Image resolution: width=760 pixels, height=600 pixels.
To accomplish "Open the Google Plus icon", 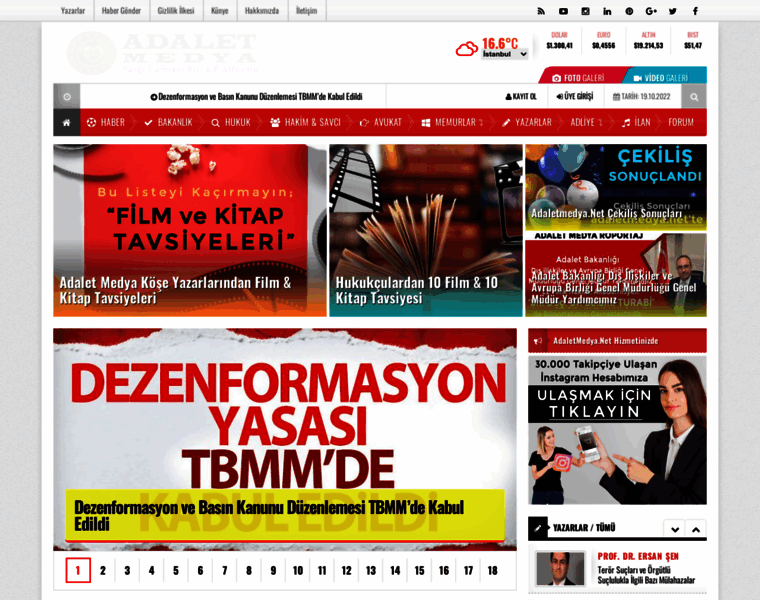I will pos(651,11).
